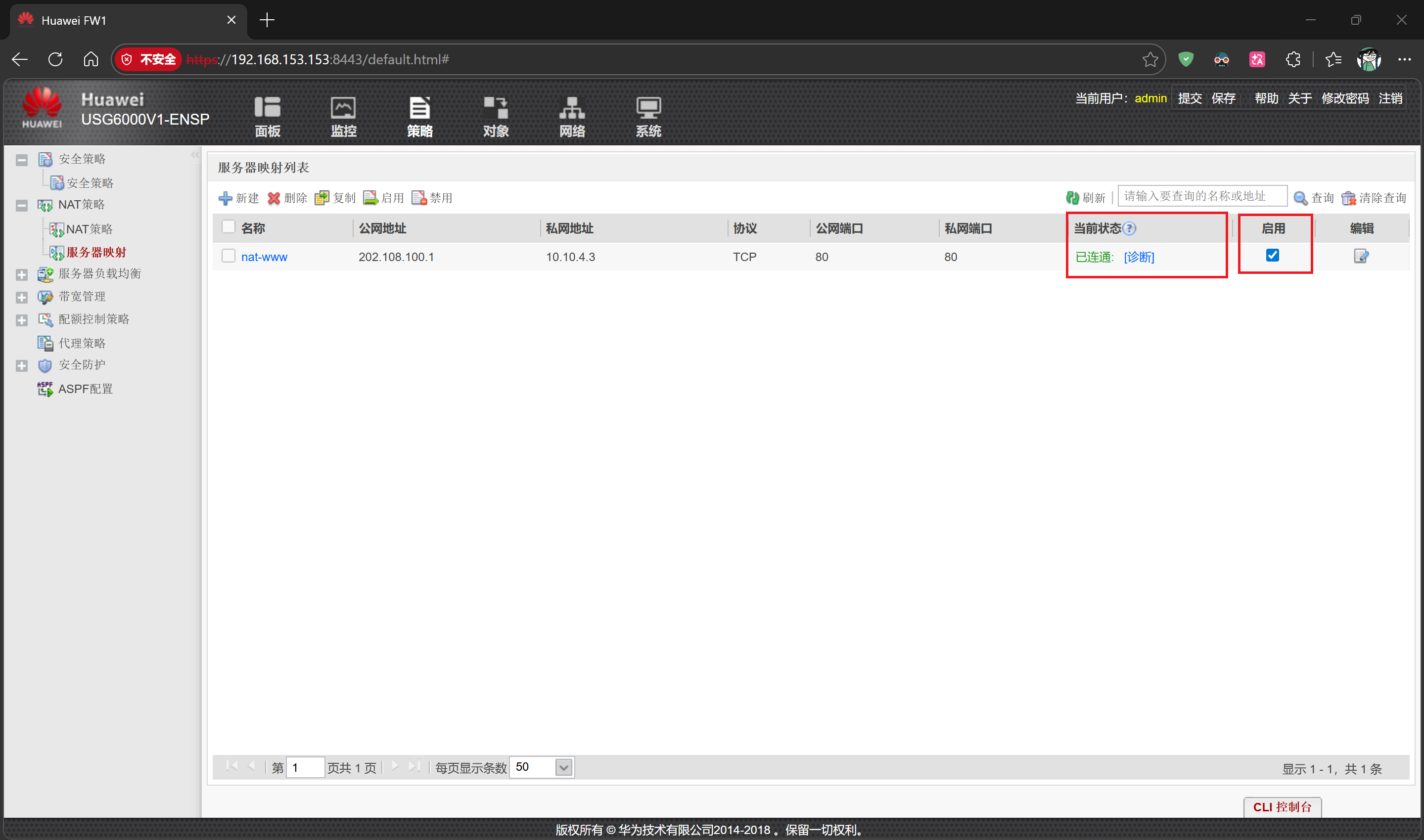Uncheck the 启用 checkbox for nat-www
The height and width of the screenshot is (840, 1424).
[x=1272, y=255]
